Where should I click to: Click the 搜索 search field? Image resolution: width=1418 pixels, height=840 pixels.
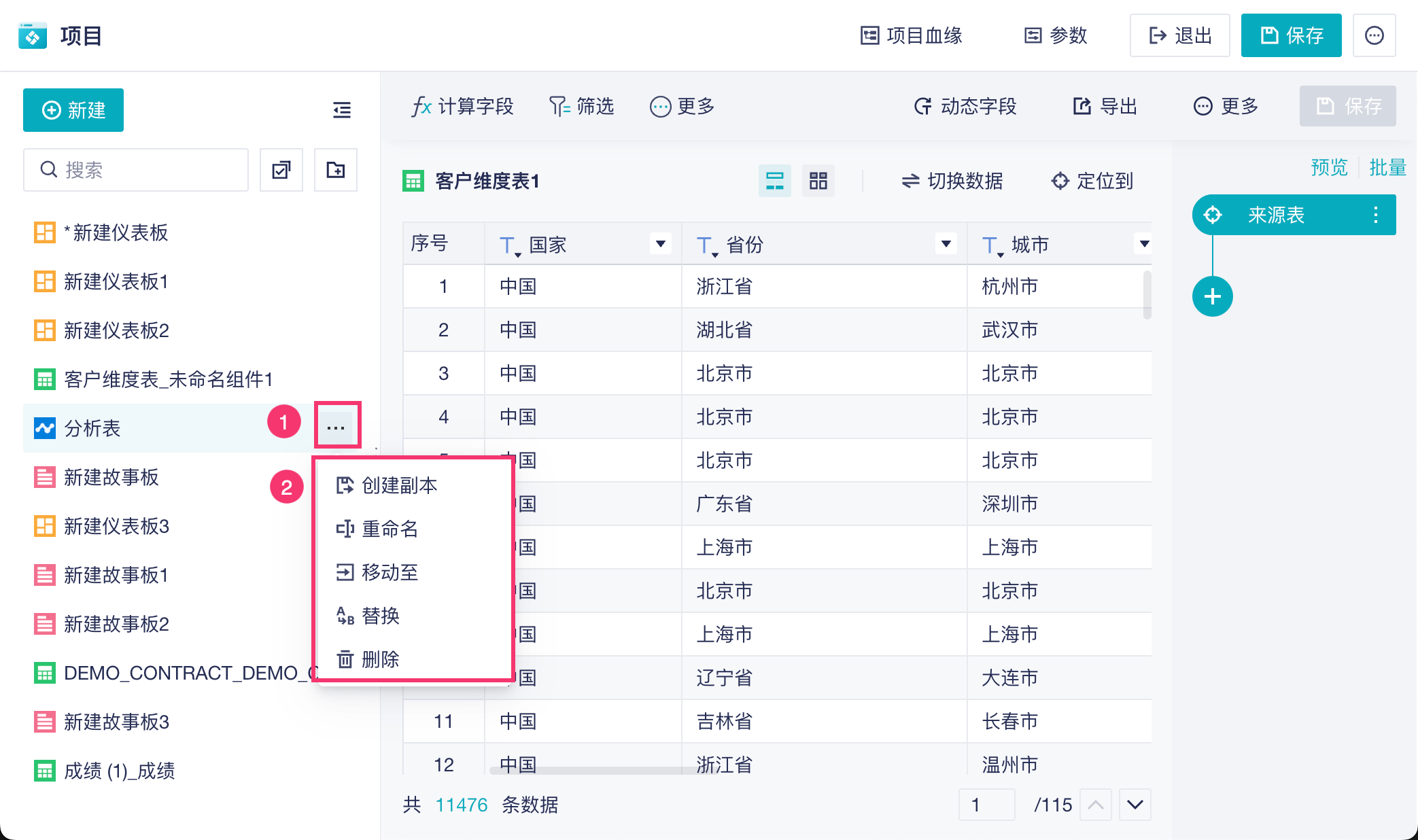(x=136, y=170)
